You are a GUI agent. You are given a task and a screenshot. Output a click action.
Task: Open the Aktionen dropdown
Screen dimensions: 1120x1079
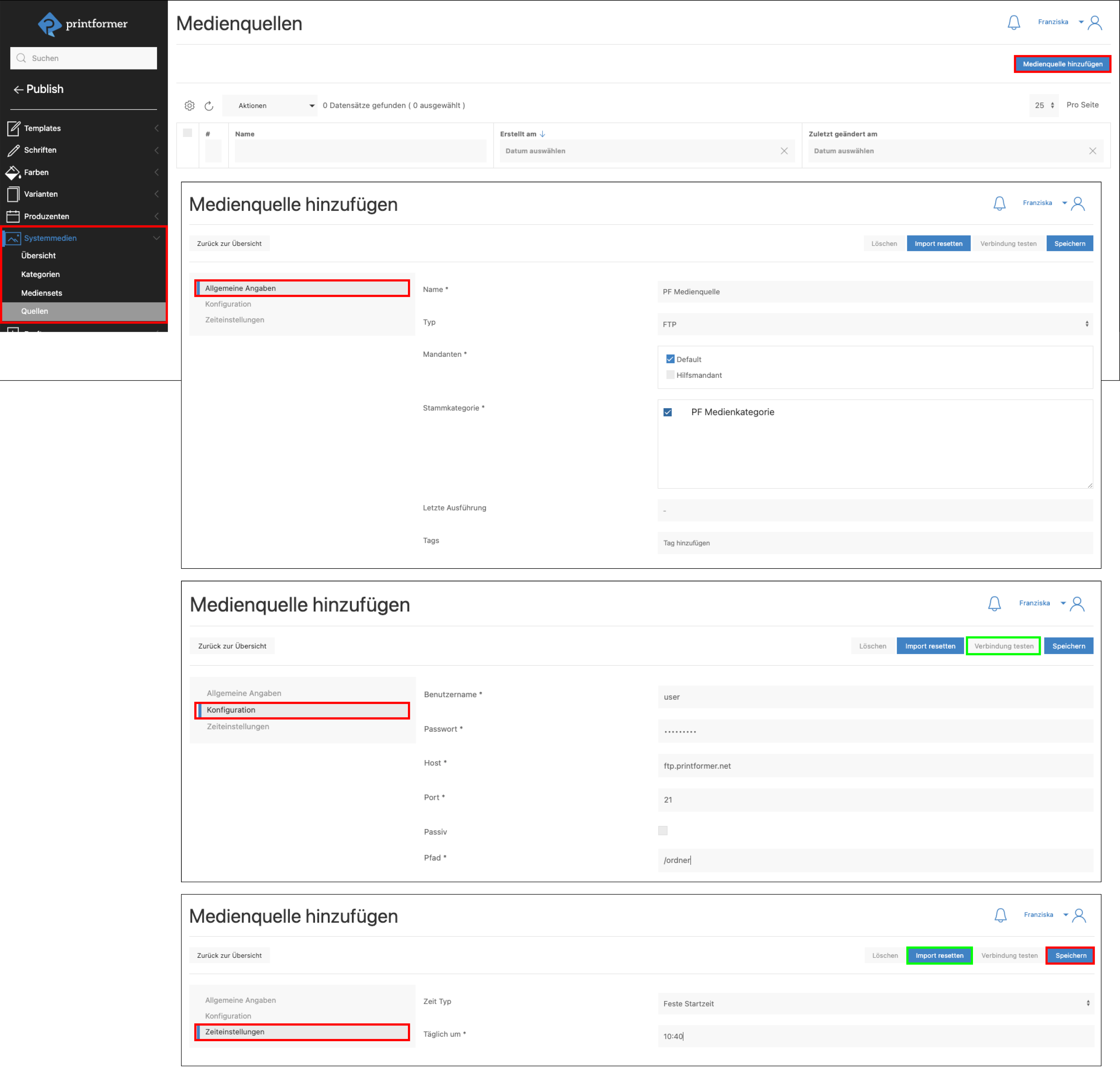(x=270, y=106)
